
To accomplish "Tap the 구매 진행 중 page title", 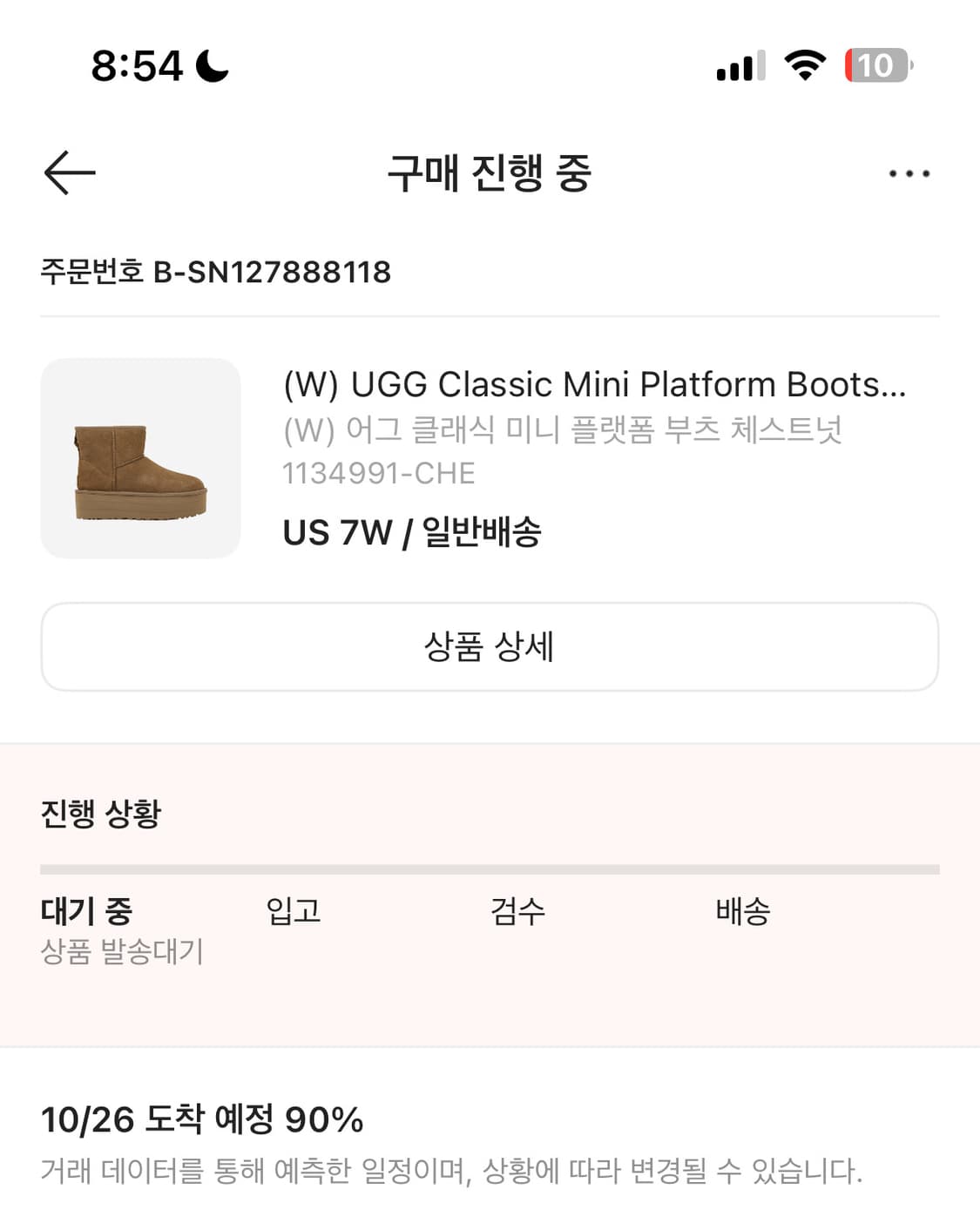I will [x=490, y=172].
